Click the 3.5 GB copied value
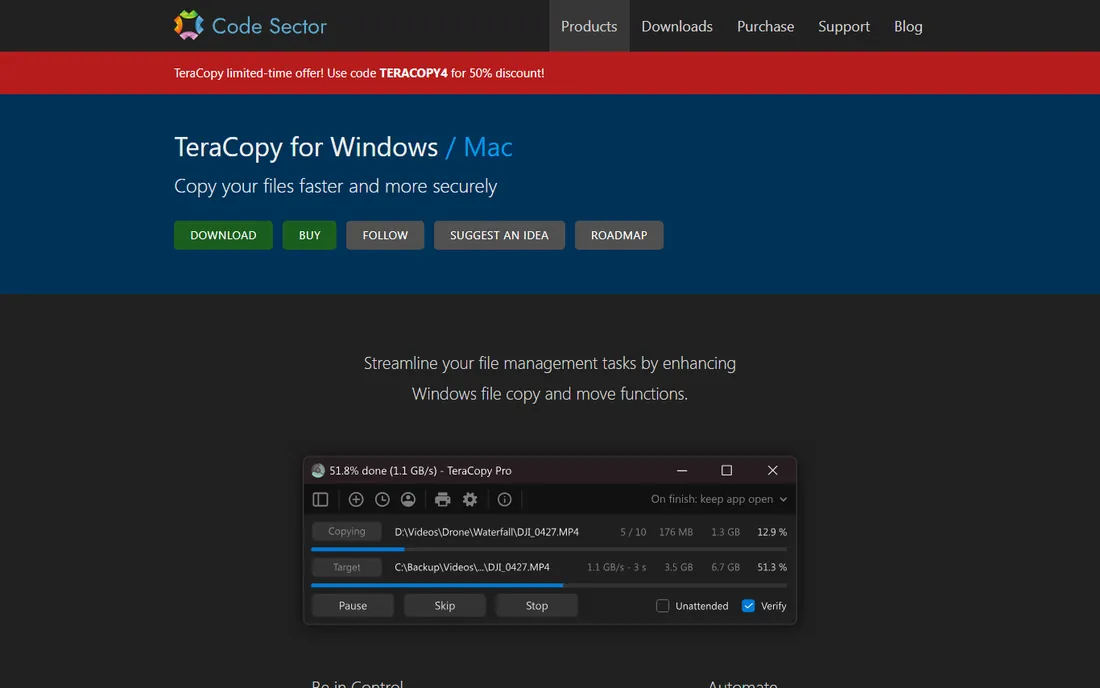The width and height of the screenshot is (1100, 688). click(678, 567)
